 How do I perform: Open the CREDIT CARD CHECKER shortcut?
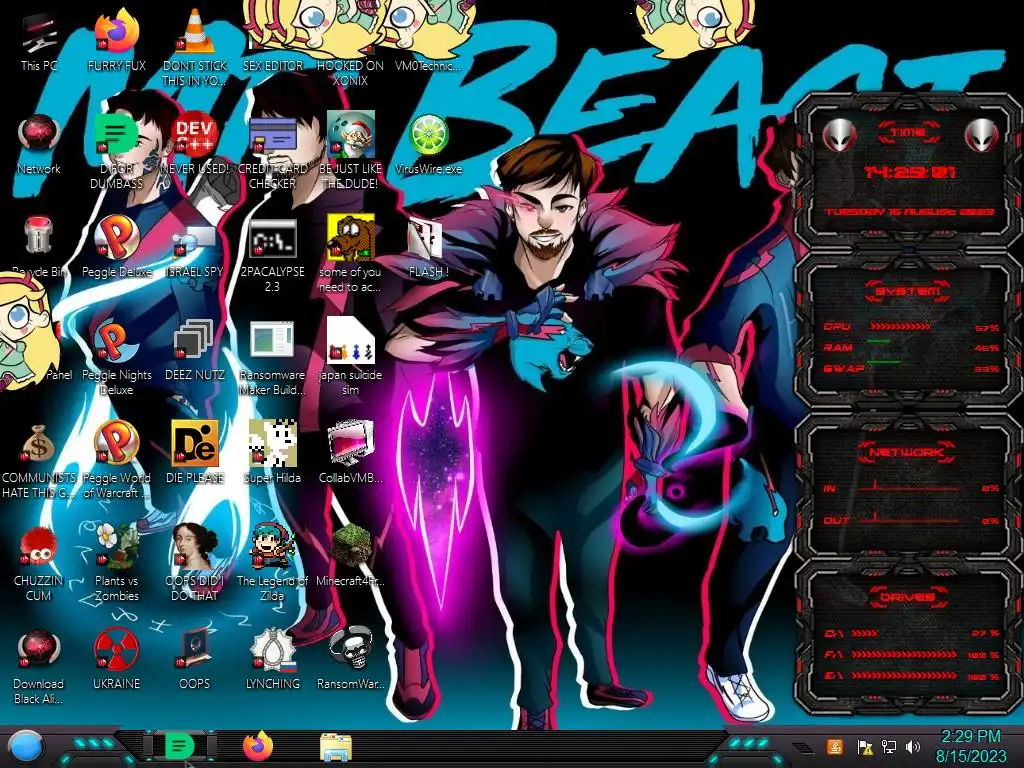point(273,152)
